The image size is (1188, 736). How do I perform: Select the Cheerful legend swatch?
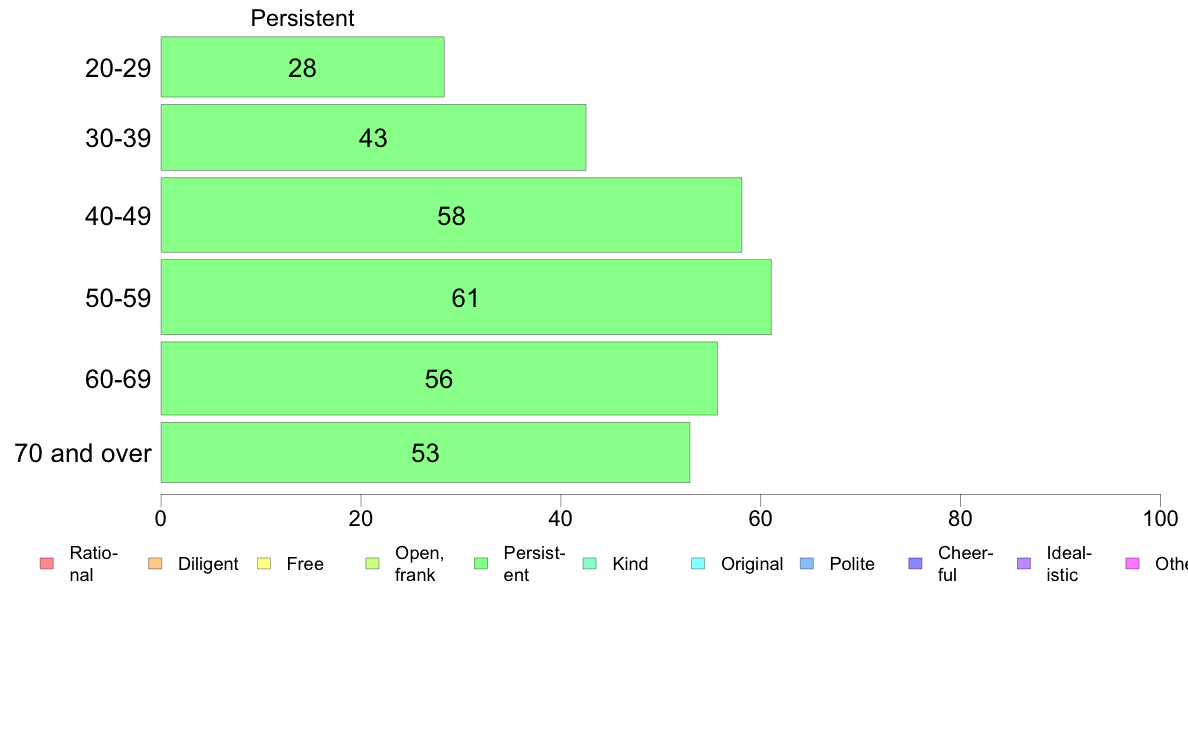pos(915,563)
